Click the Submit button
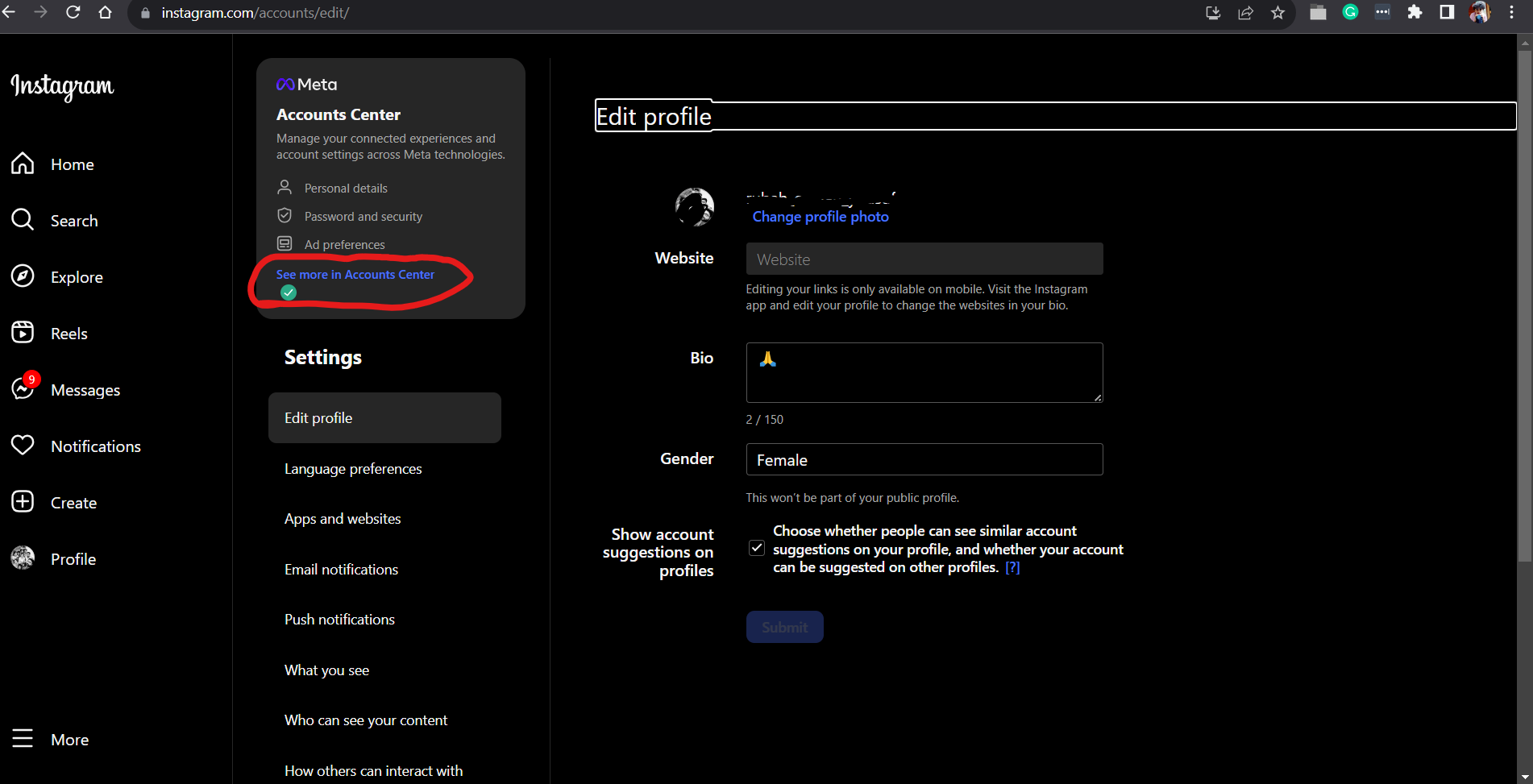Screen dimensions: 1533x784 784,627
